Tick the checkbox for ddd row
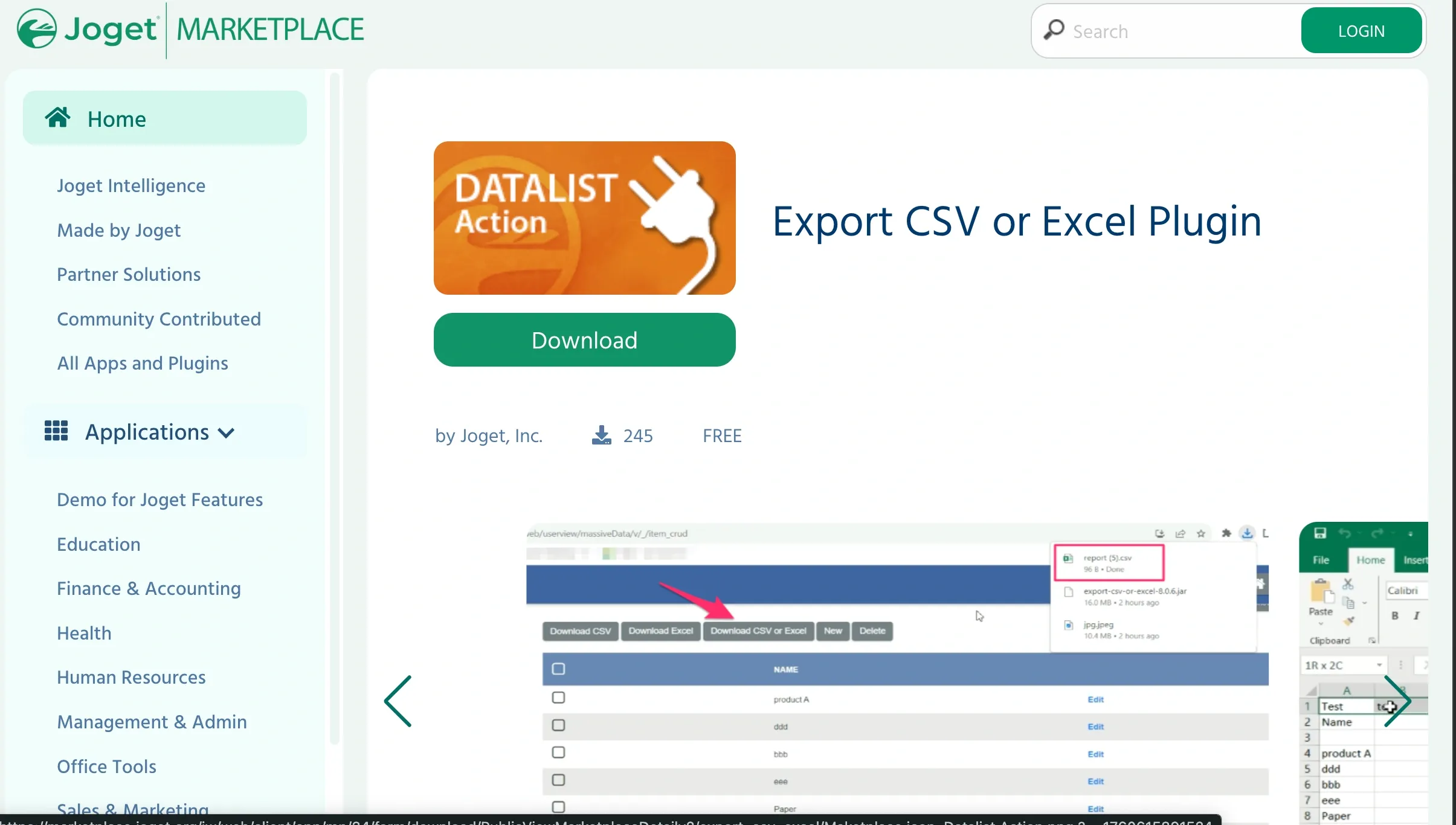The height and width of the screenshot is (825, 1456). [x=558, y=725]
